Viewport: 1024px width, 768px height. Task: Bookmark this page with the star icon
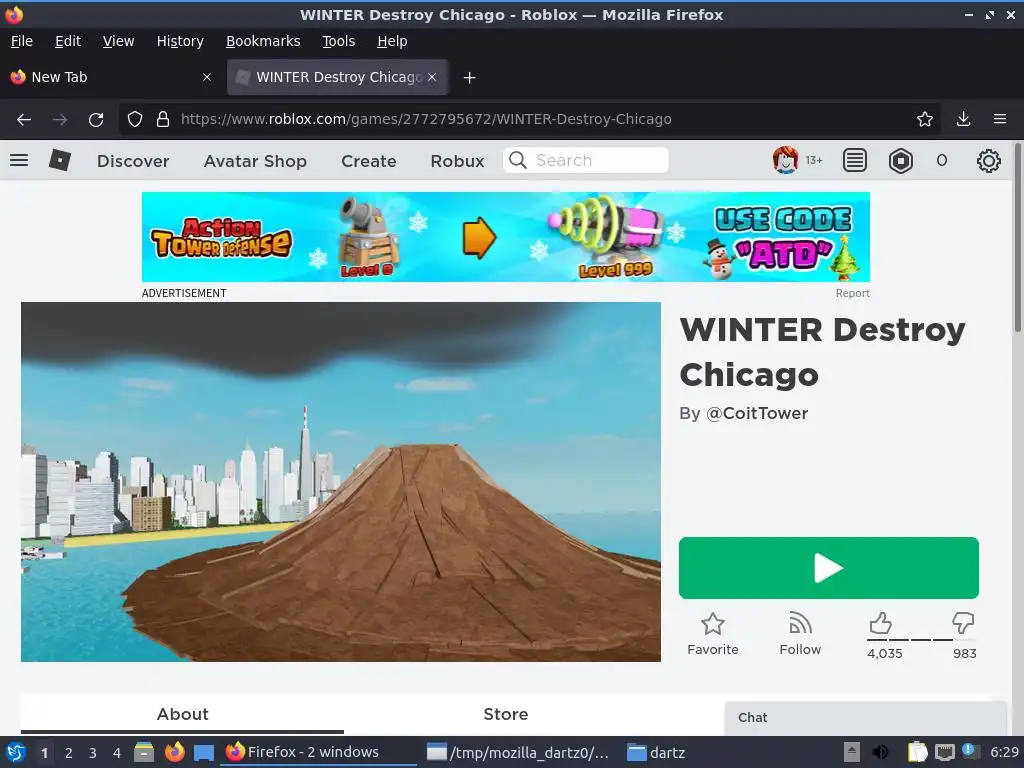(924, 119)
